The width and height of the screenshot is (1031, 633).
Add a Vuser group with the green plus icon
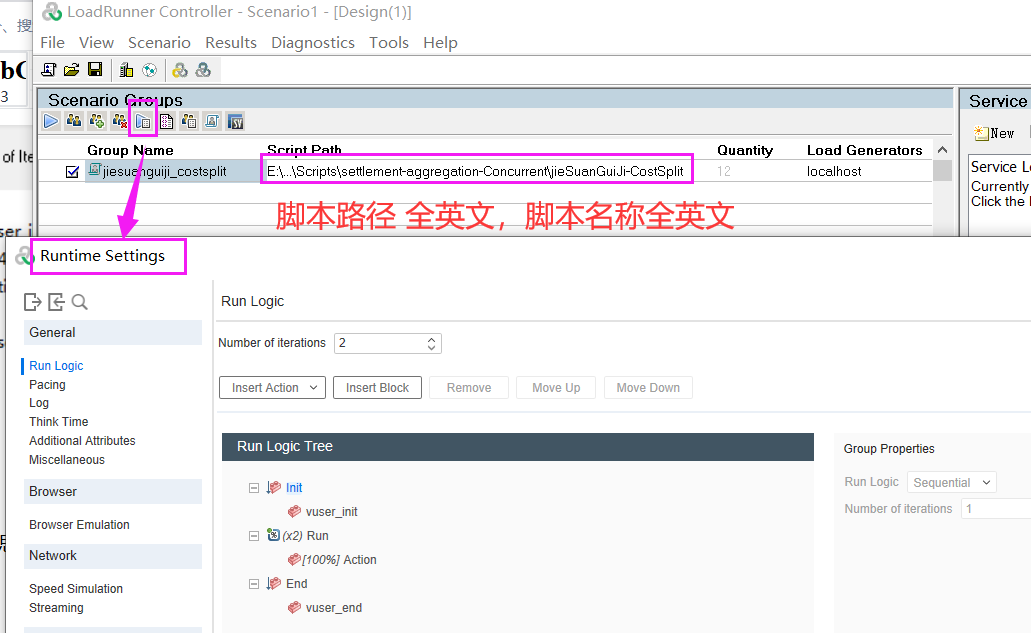pyautogui.click(x=97, y=121)
